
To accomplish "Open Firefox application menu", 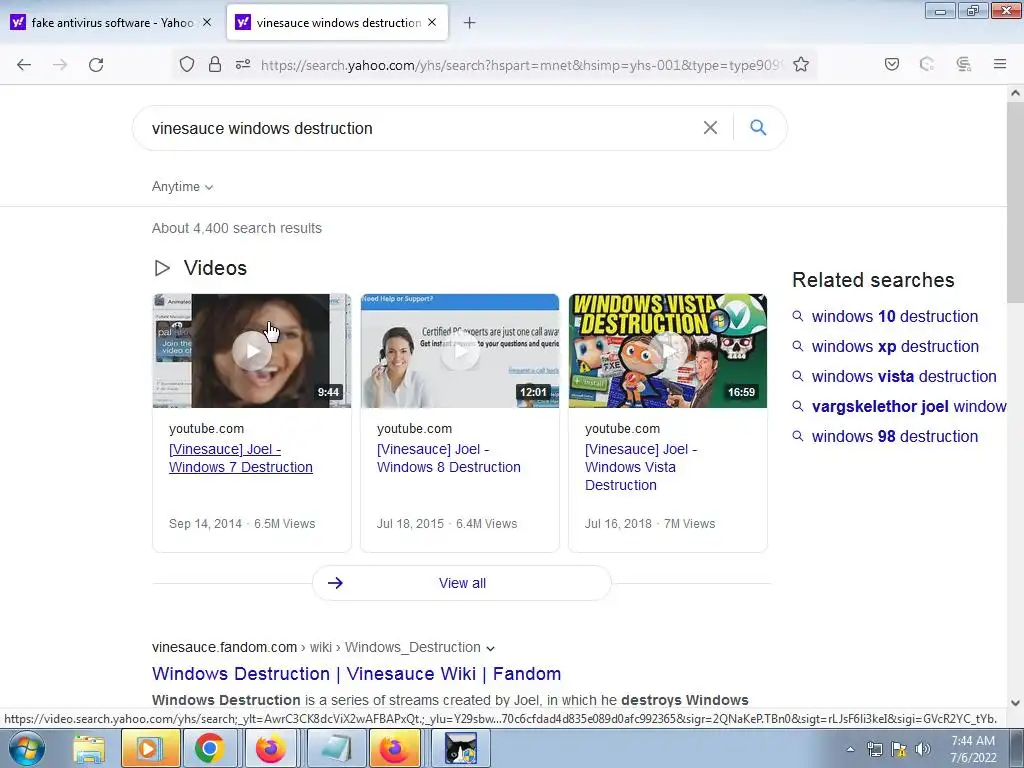I will coord(1000,64).
